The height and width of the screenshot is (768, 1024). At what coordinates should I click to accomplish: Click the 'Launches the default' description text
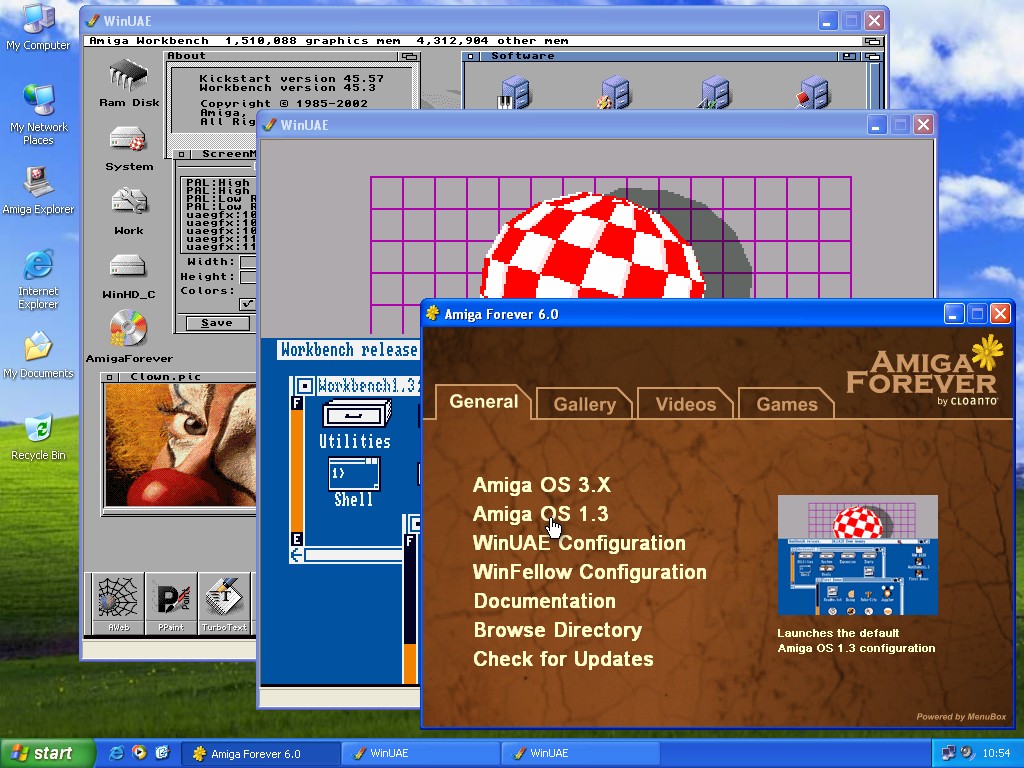(838, 633)
